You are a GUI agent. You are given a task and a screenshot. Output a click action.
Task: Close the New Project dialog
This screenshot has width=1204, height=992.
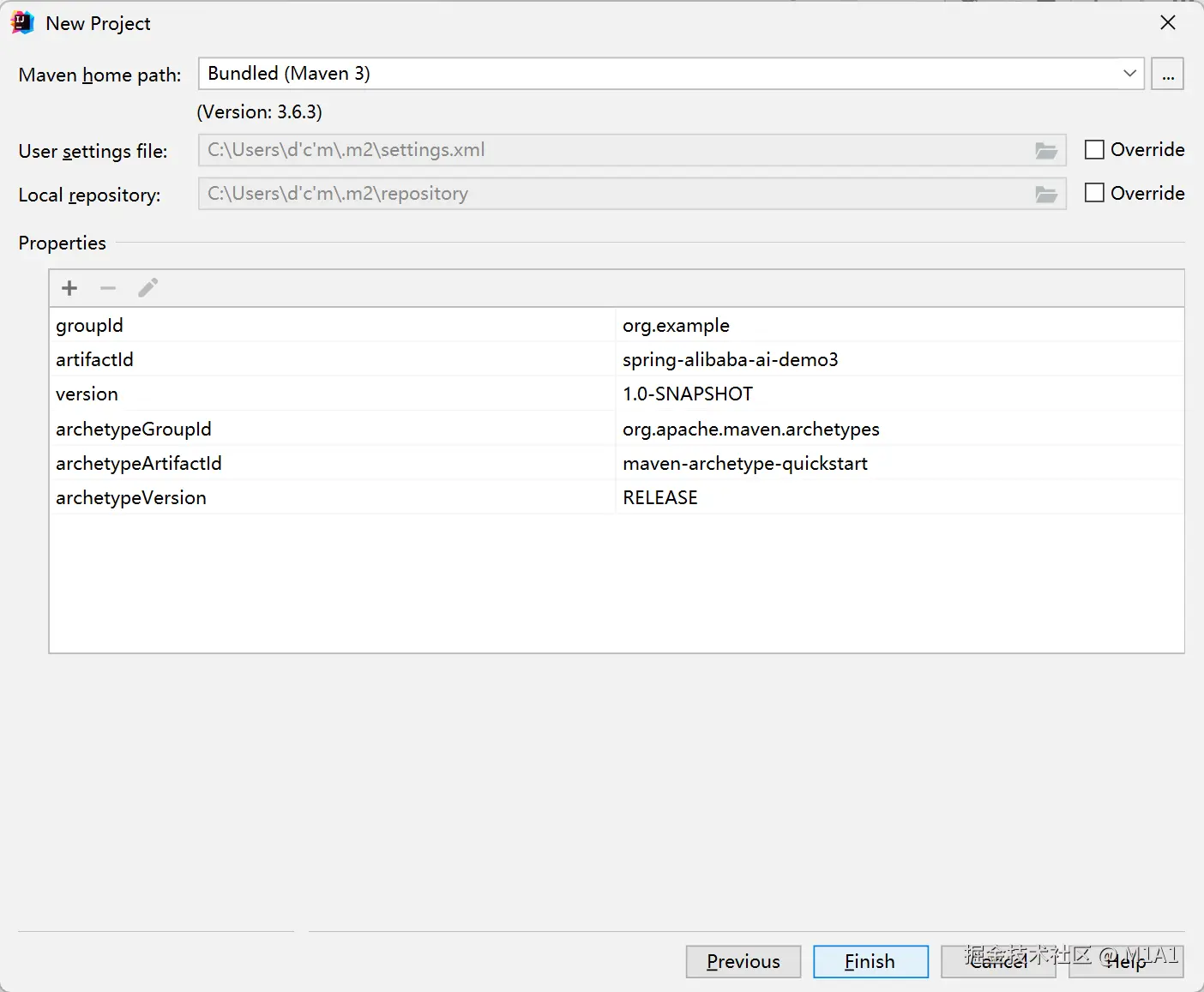pos(1168,23)
